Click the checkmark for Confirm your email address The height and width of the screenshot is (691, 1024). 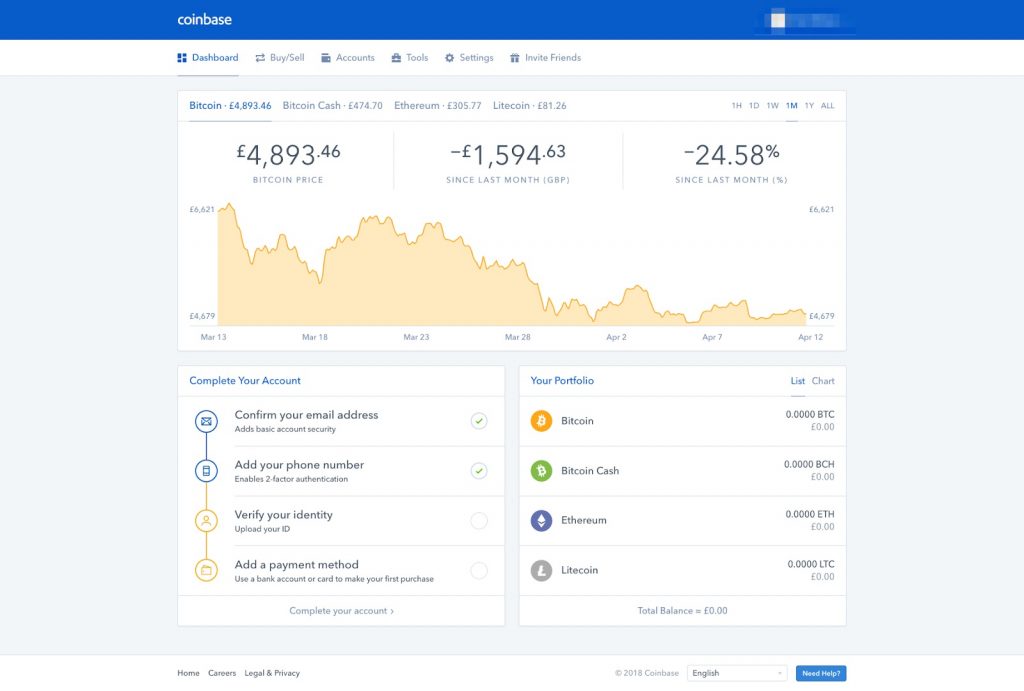point(479,421)
